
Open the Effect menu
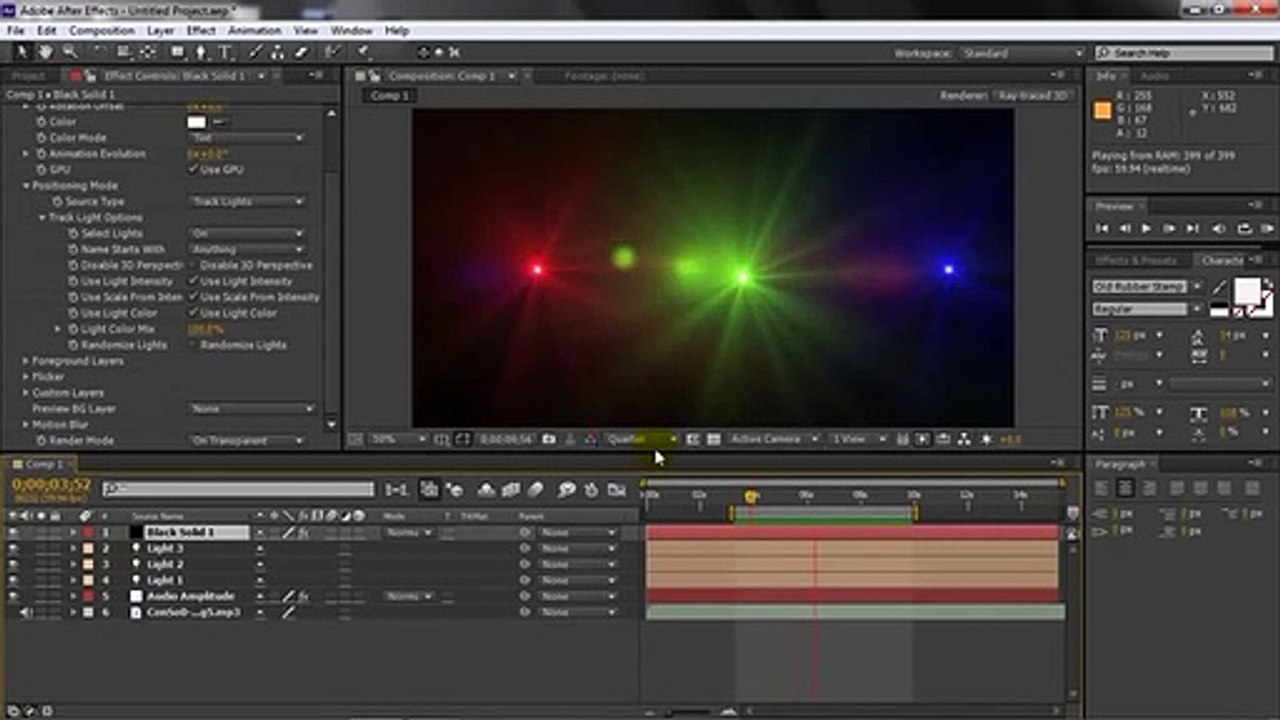[201, 31]
